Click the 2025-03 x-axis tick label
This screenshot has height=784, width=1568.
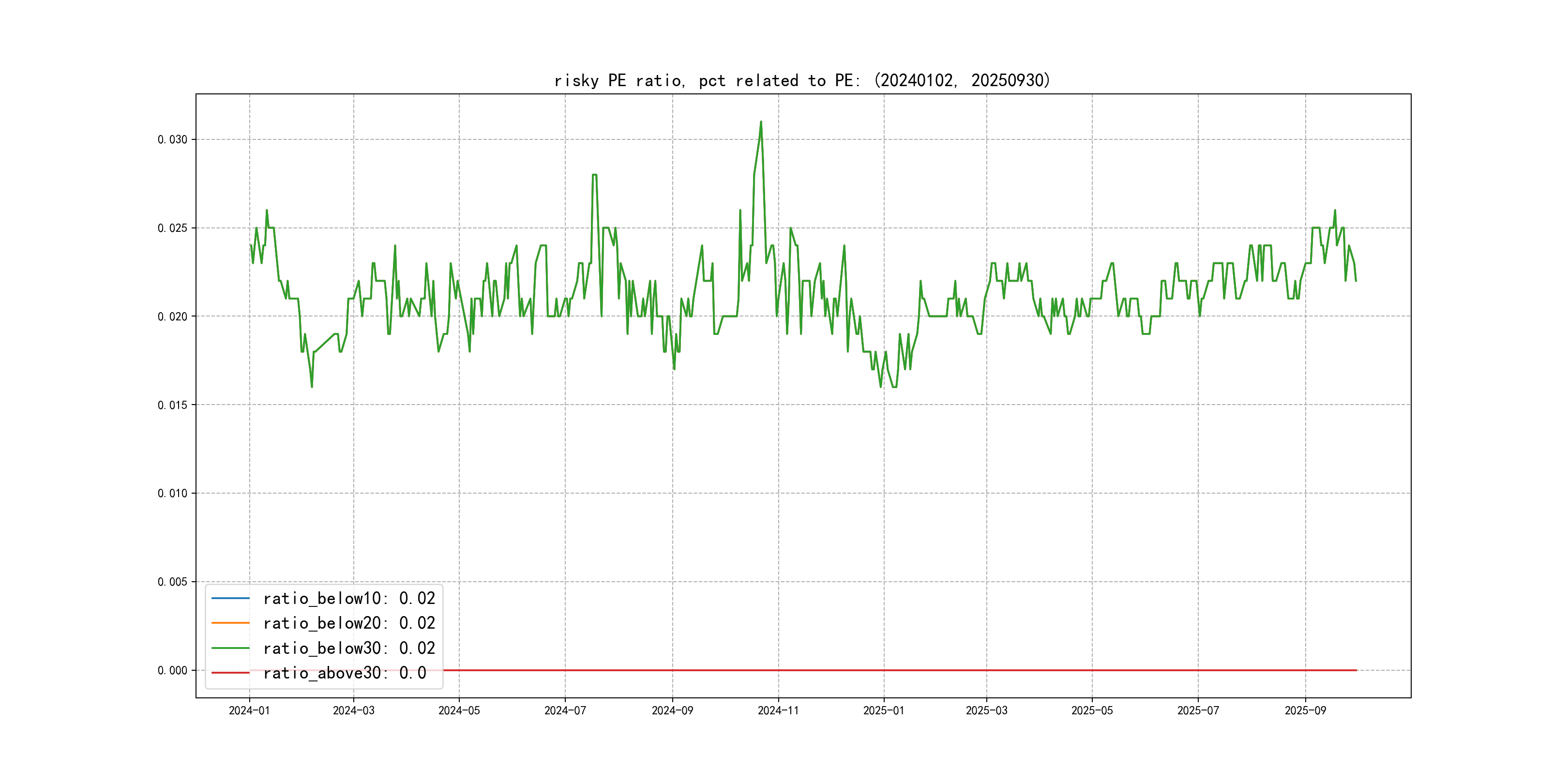986,710
